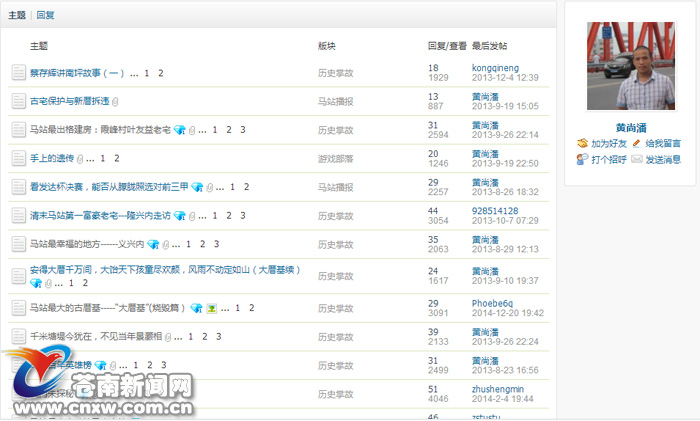Click thread icon beside 千米塘堤今犹在

pyautogui.click(x=19, y=337)
